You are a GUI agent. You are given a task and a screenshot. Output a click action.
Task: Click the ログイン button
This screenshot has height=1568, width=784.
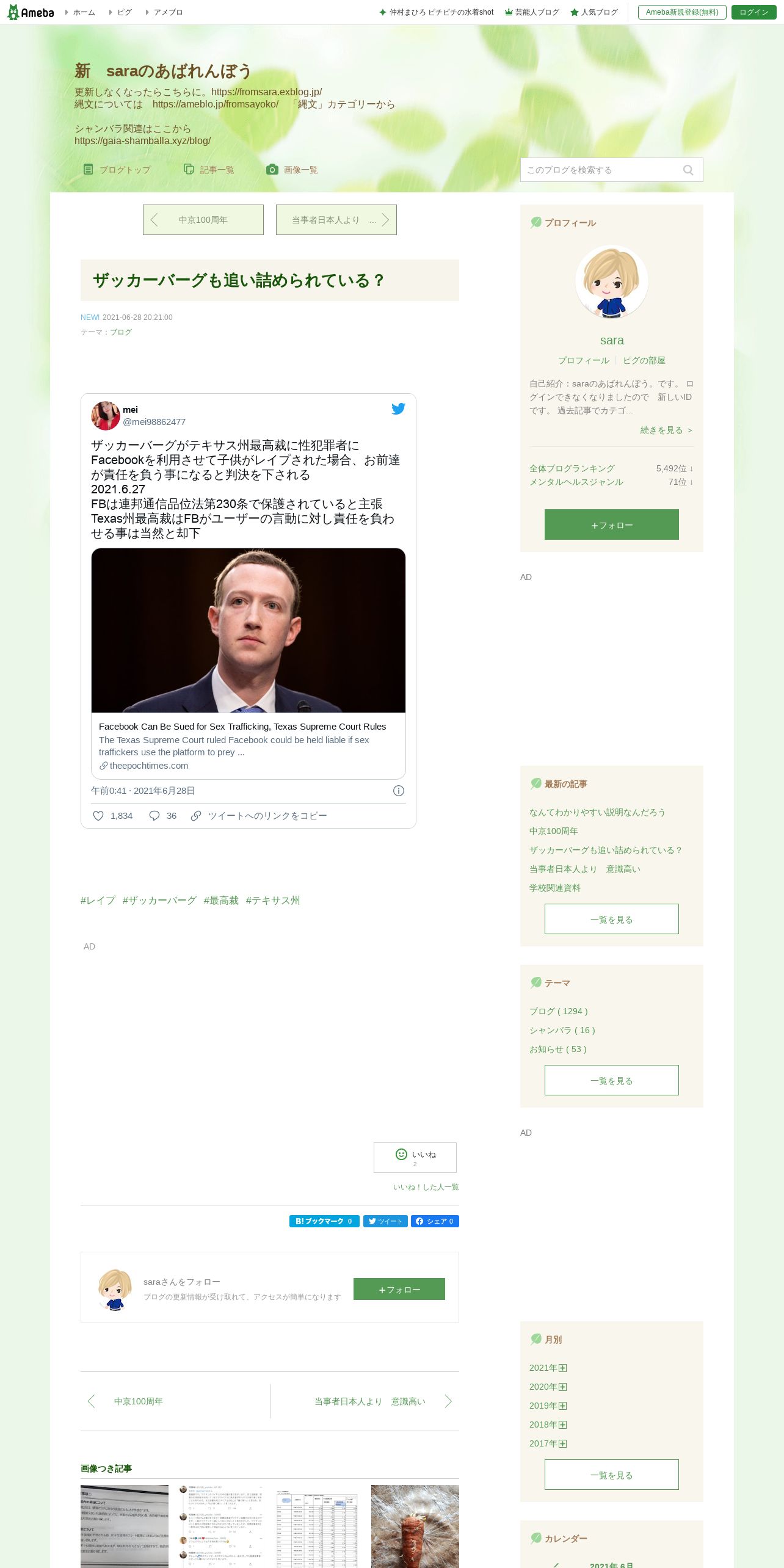pos(754,12)
